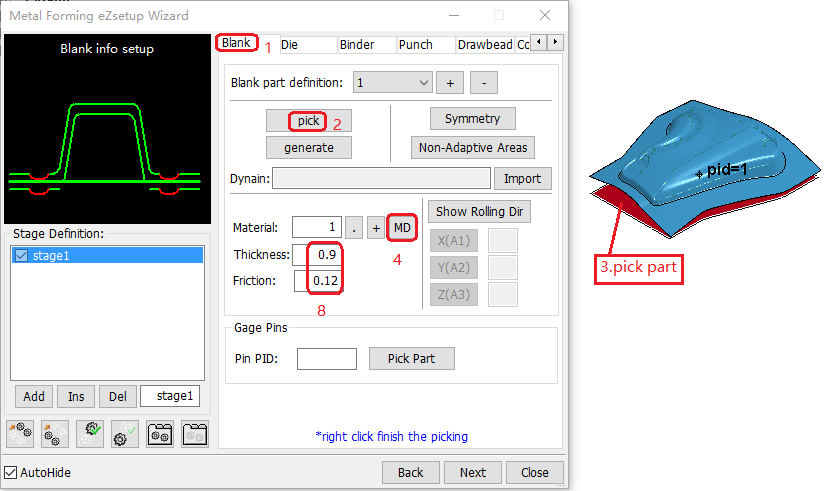Screen dimensions: 824x491
Task: Click the dark gear icon with faded checkmark
Action: [125, 434]
